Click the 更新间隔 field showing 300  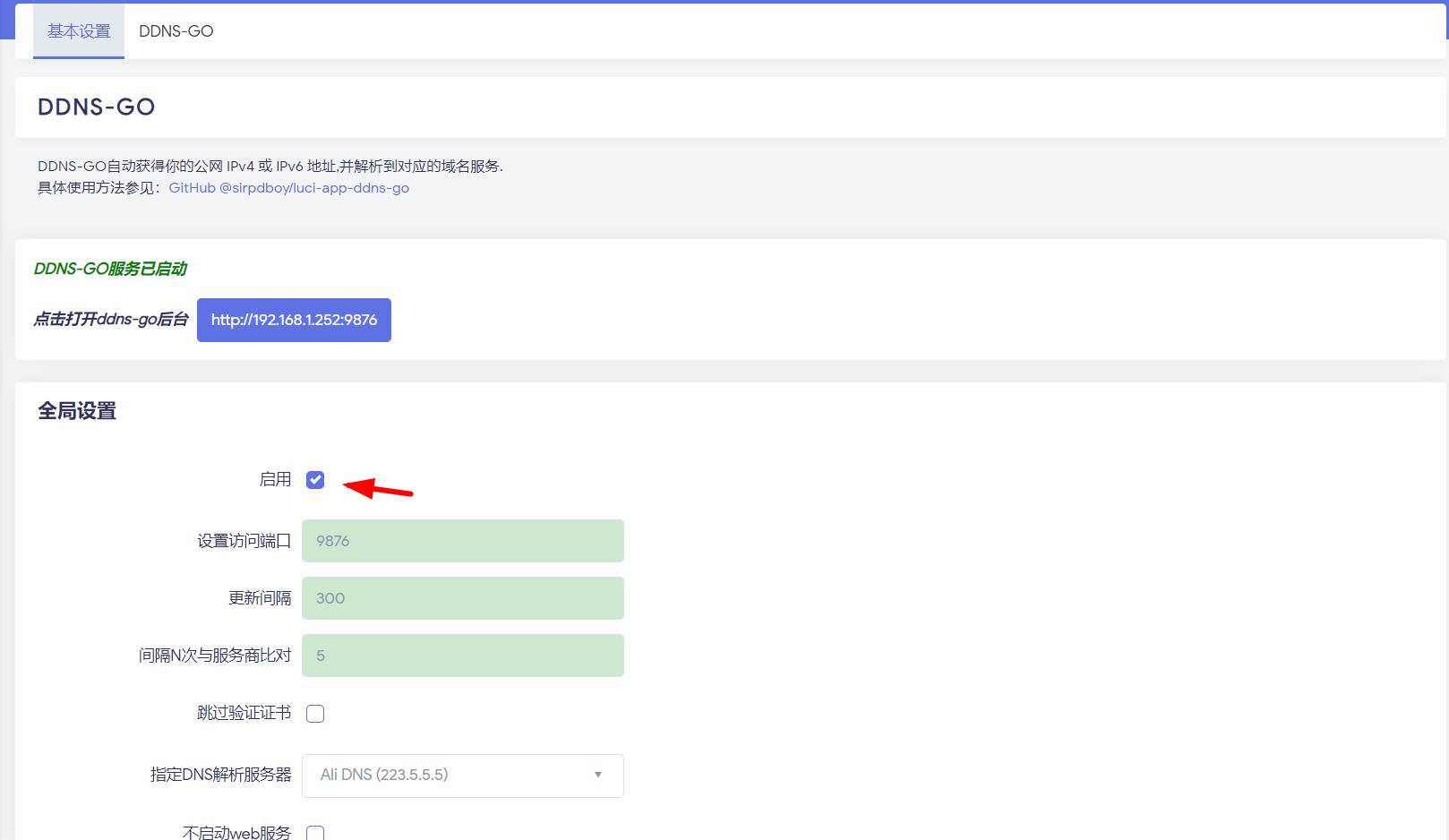coord(463,598)
